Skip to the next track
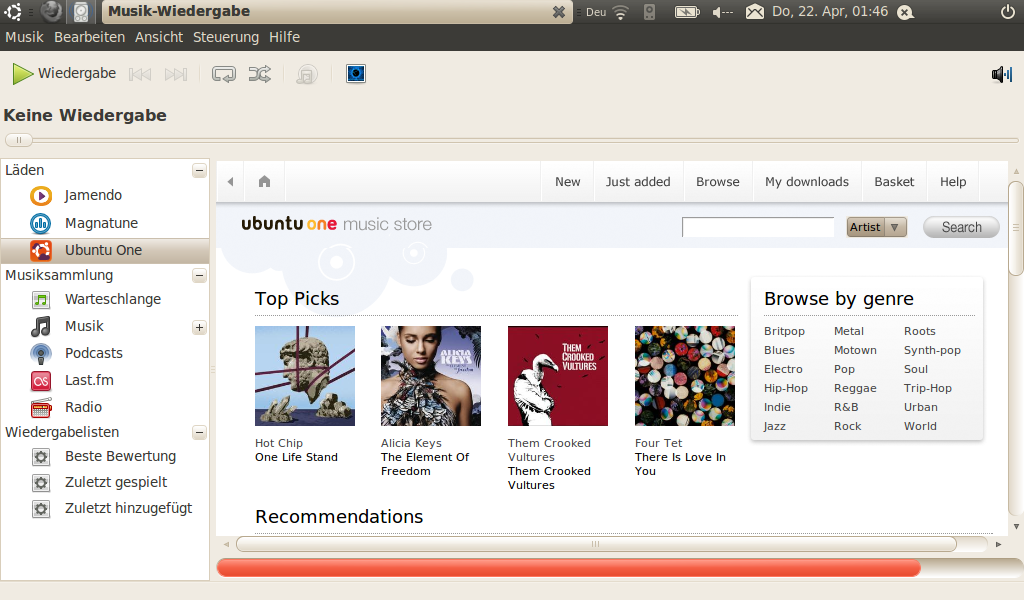1024x600 pixels. (x=176, y=74)
